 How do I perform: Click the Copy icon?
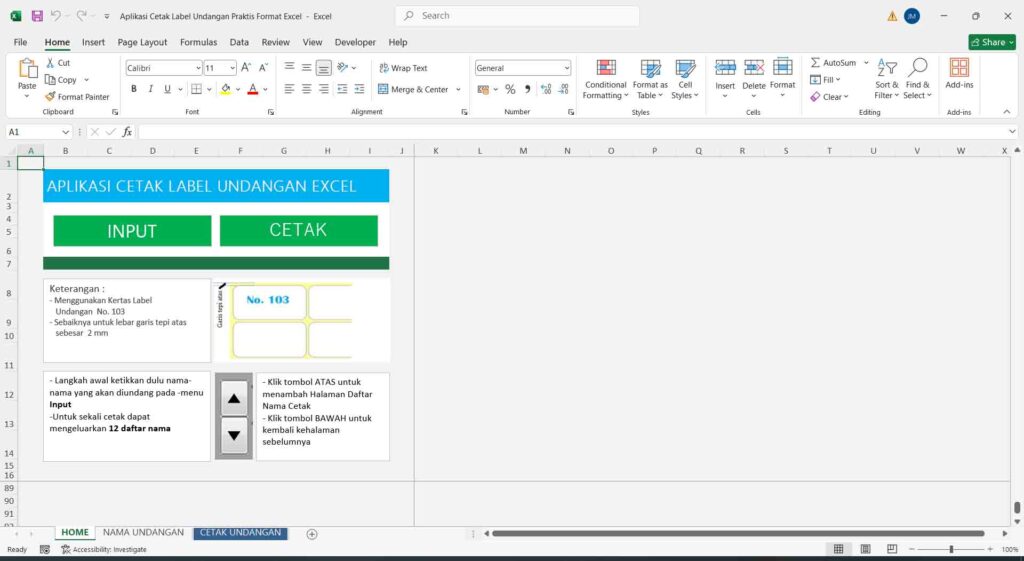(x=50, y=80)
